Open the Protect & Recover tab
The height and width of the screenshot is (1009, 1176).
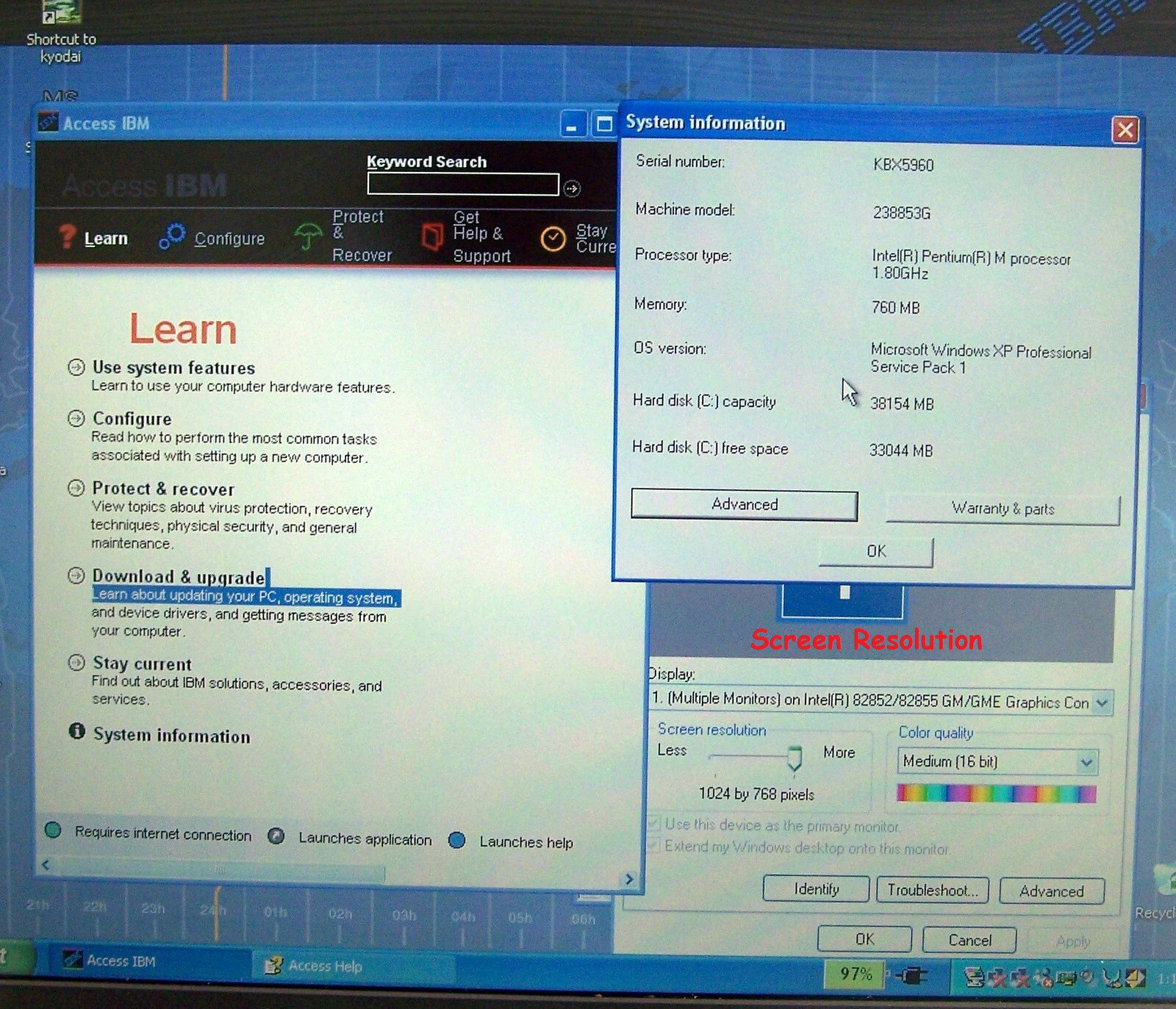[343, 236]
